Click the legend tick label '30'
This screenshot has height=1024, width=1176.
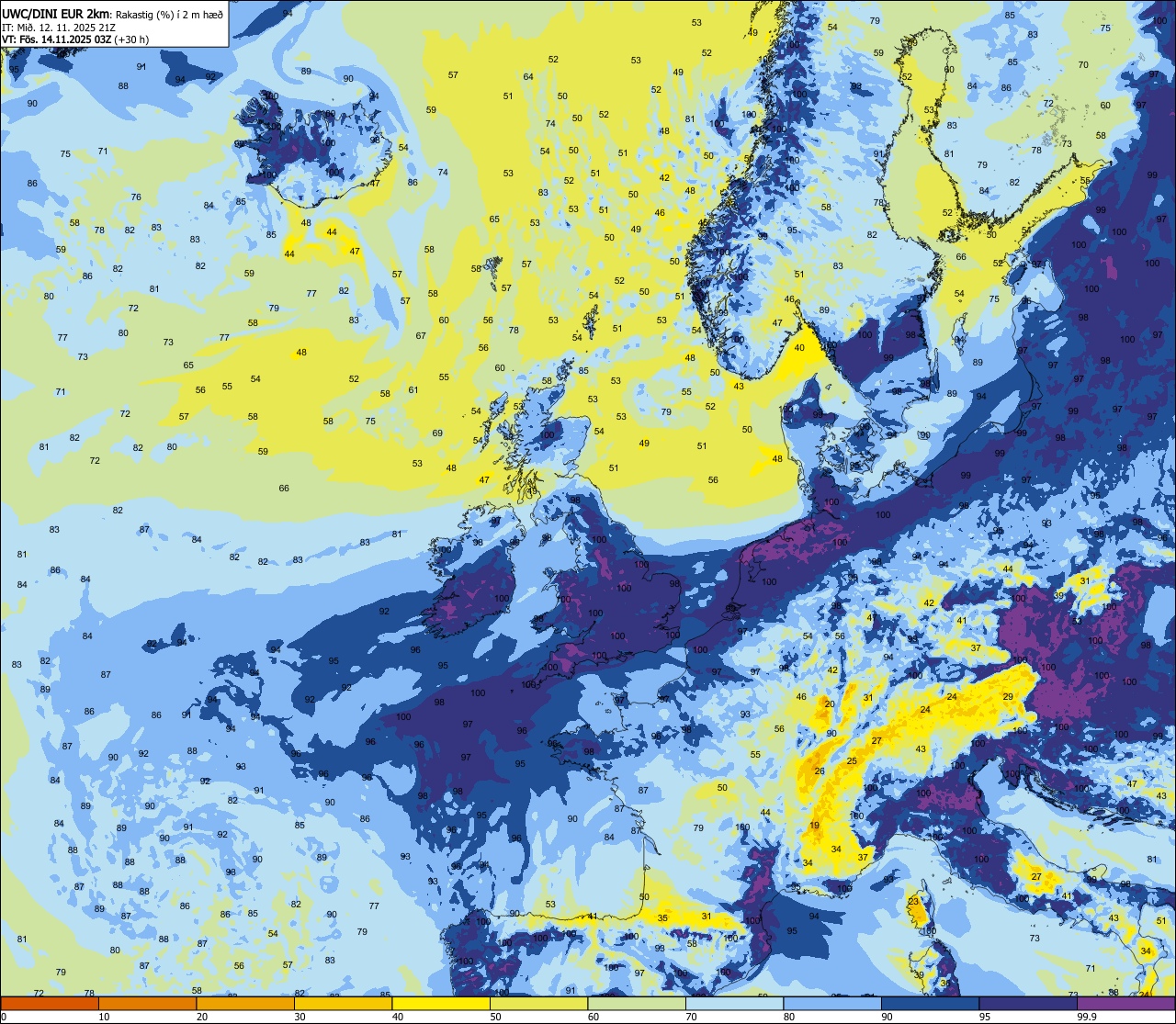point(300,1017)
